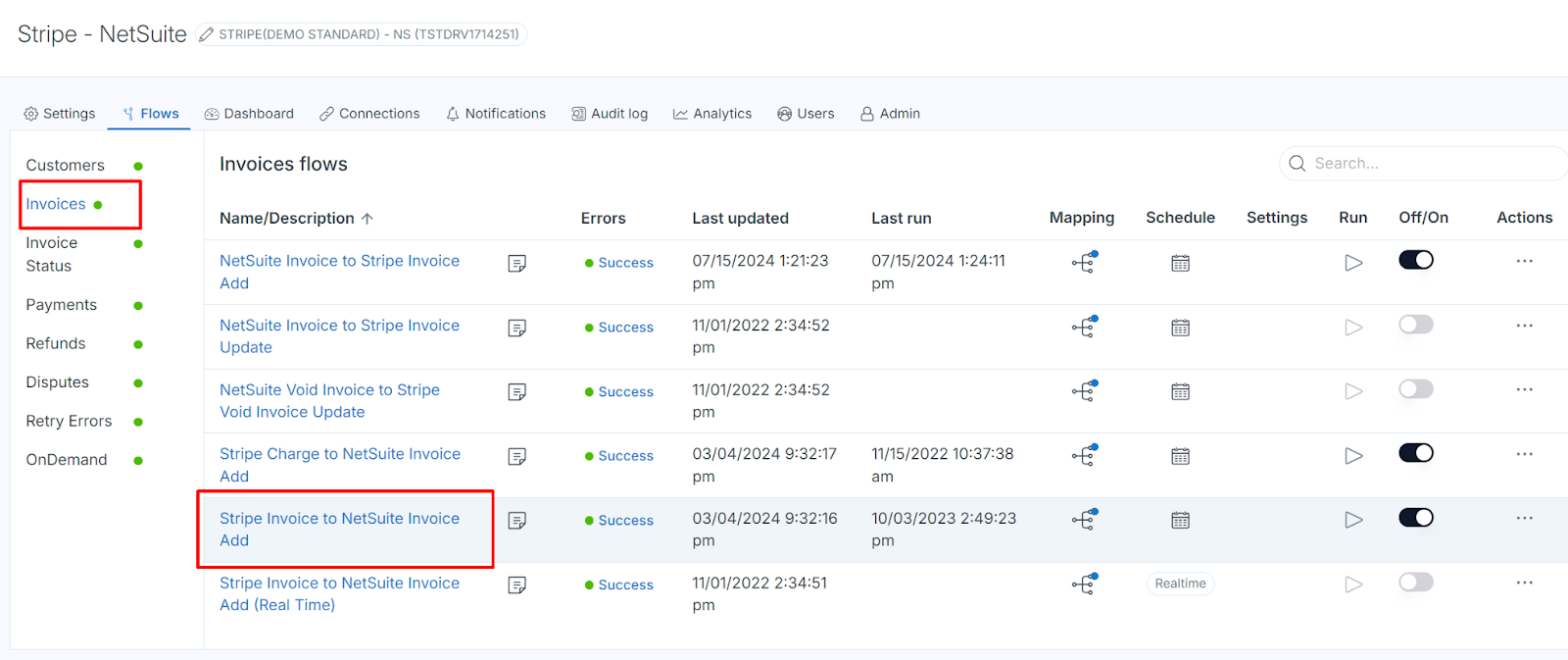The image size is (1568, 660).
Task: Open Stripe Invoice to NetSuite Invoice Add link
Action: pyautogui.click(x=339, y=530)
